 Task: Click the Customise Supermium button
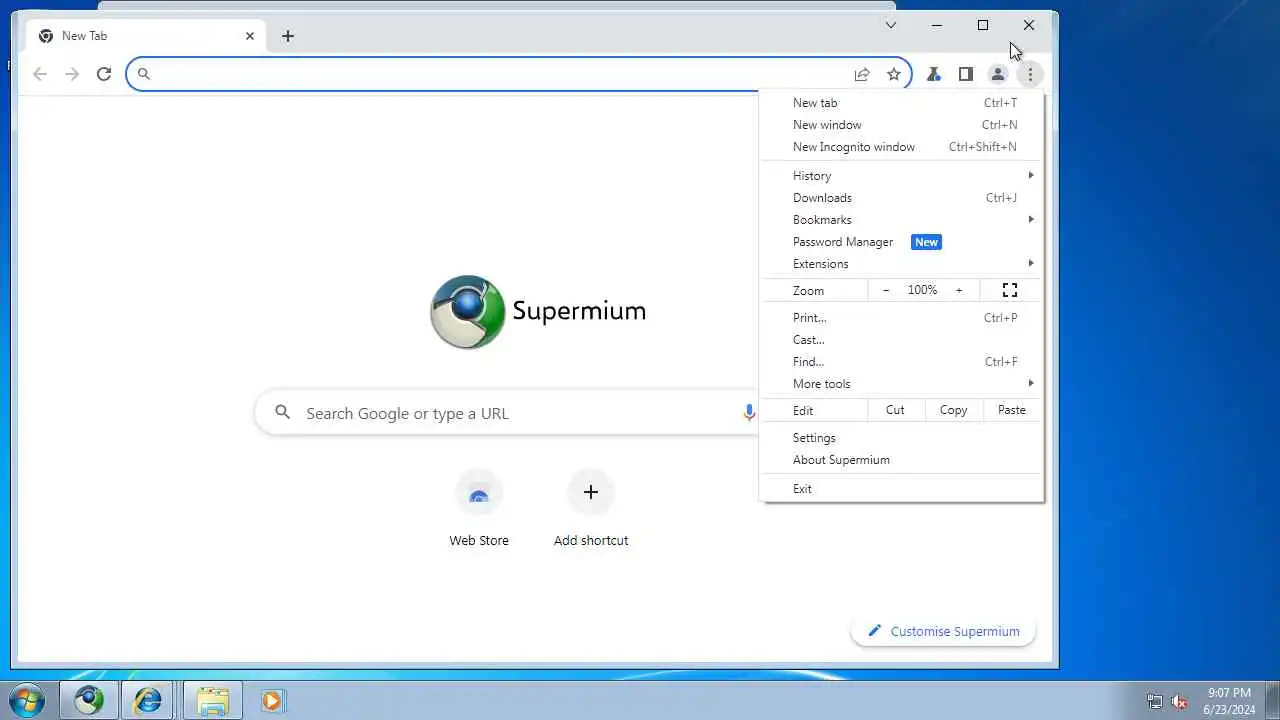943,631
